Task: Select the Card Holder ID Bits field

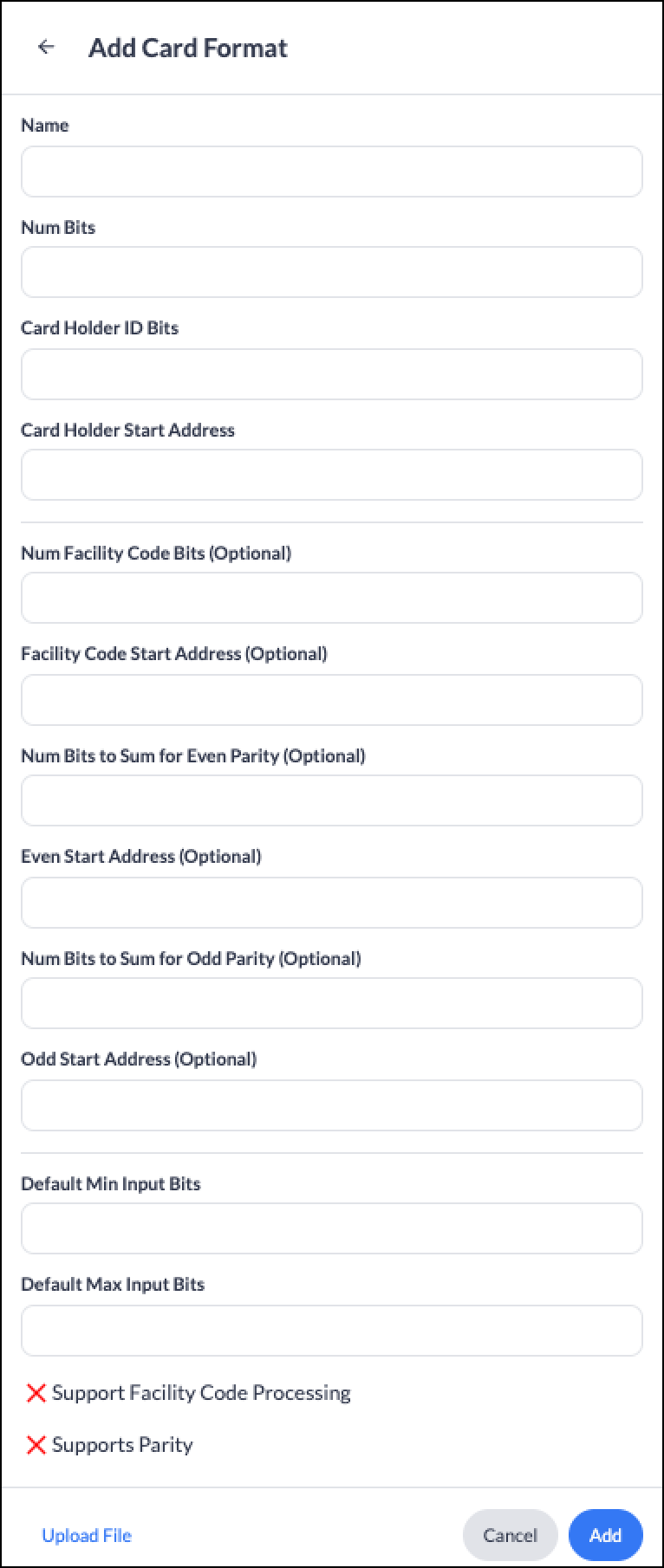Action: [332, 374]
